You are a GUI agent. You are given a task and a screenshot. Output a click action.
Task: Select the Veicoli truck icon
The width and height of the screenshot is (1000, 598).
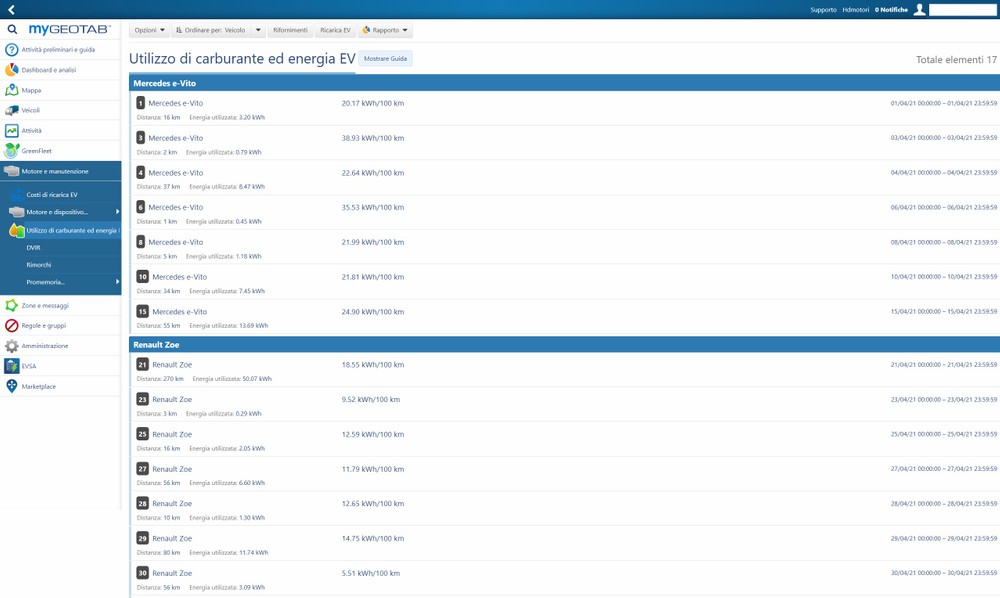[x=11, y=110]
